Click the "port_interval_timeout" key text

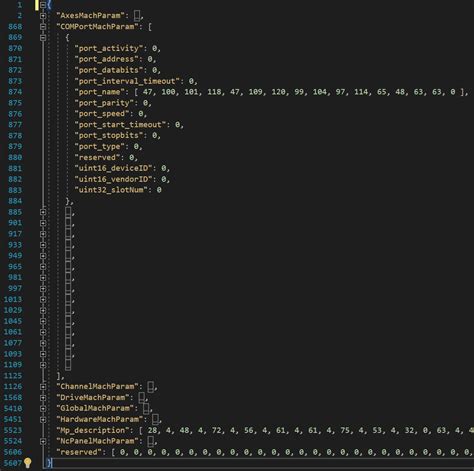click(x=127, y=81)
